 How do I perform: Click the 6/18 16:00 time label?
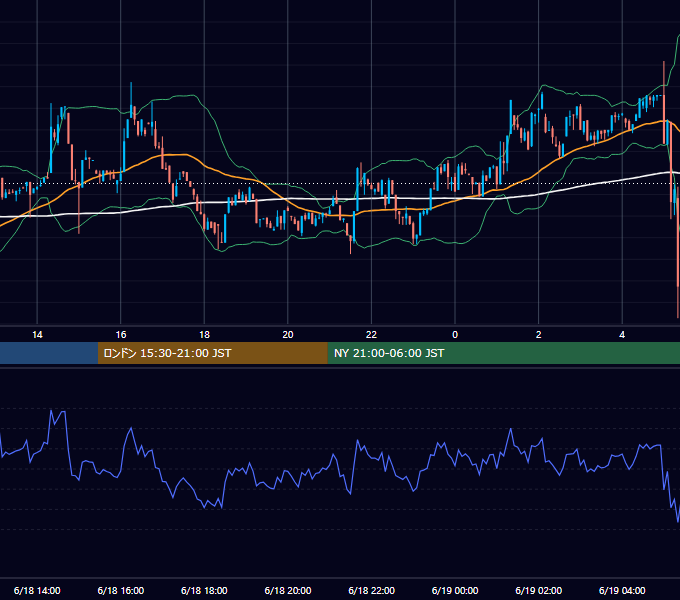coord(121,590)
